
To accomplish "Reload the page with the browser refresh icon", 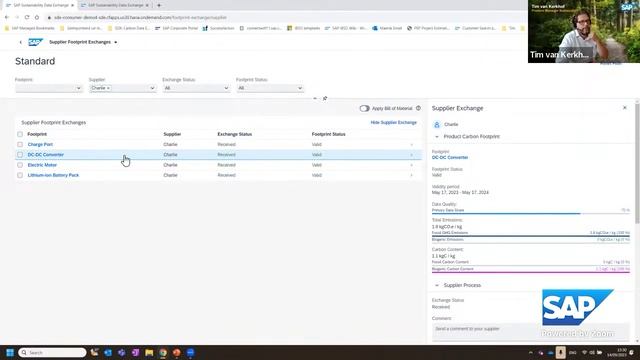I will click(x=27, y=17).
